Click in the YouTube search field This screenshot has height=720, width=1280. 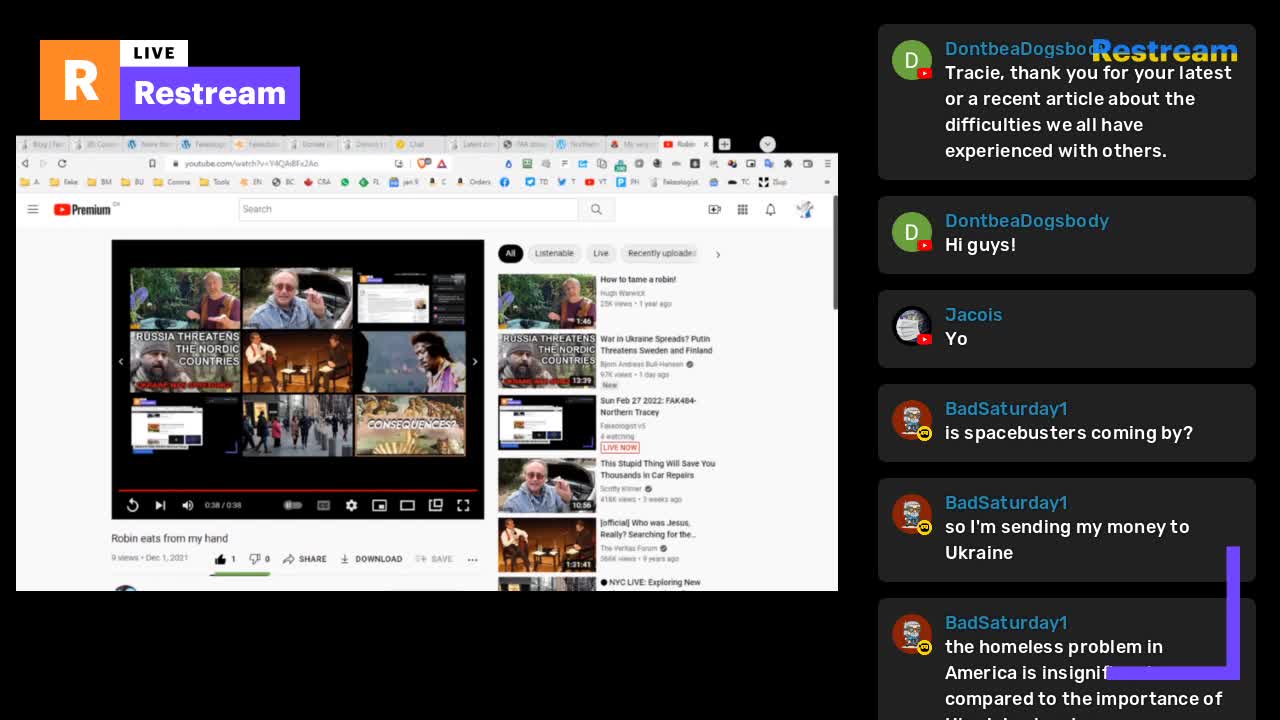(408, 209)
